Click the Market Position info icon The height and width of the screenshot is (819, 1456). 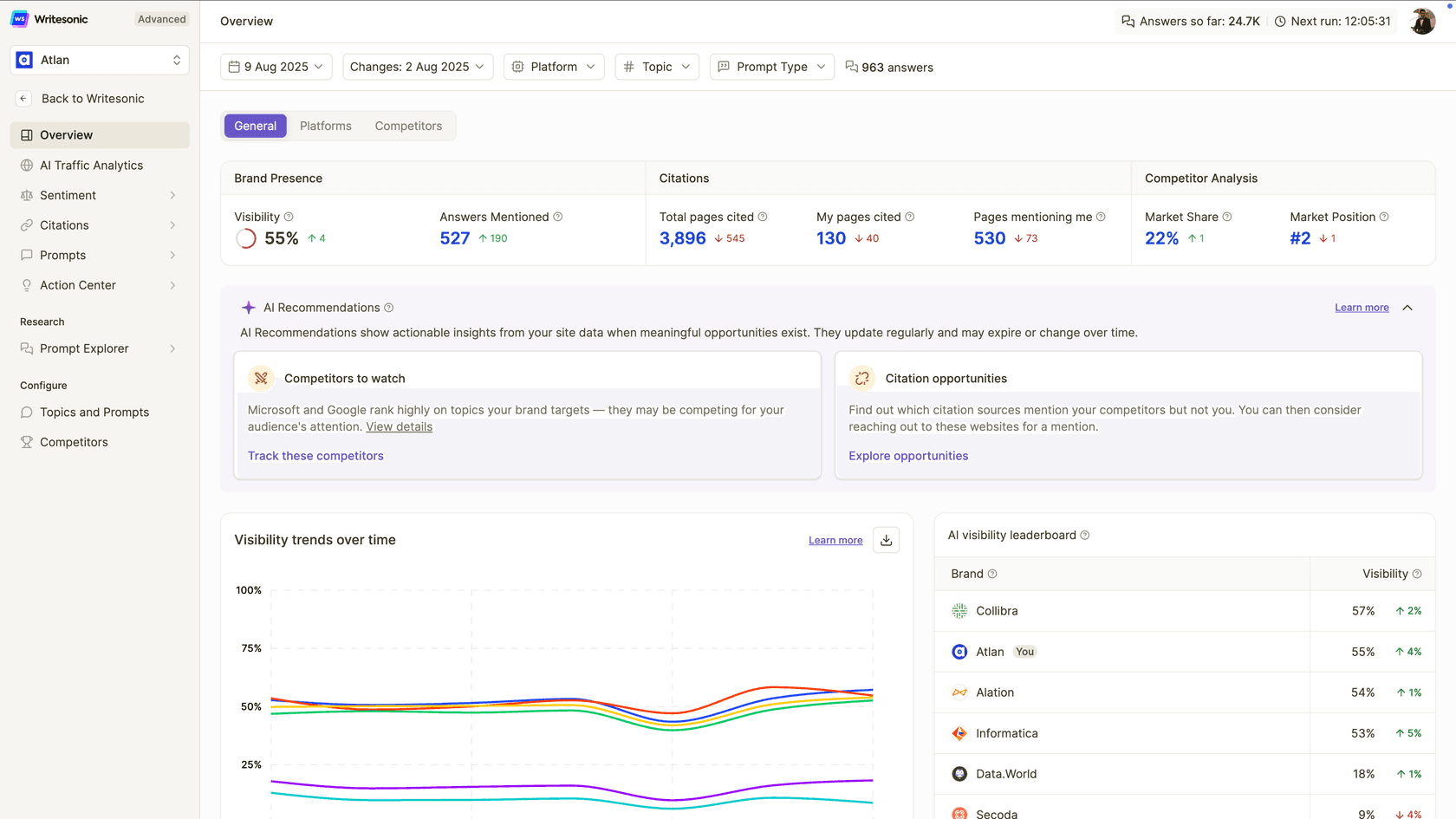coord(1384,217)
